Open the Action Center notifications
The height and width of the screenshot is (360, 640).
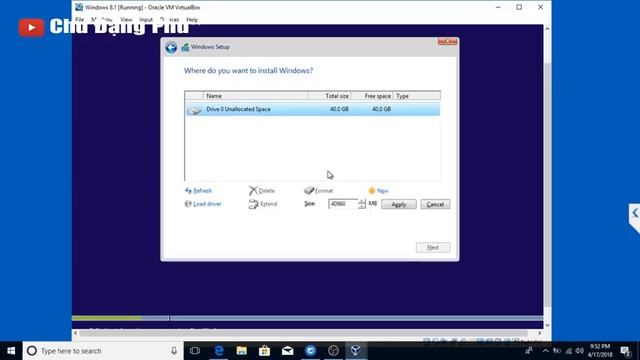click(625, 351)
